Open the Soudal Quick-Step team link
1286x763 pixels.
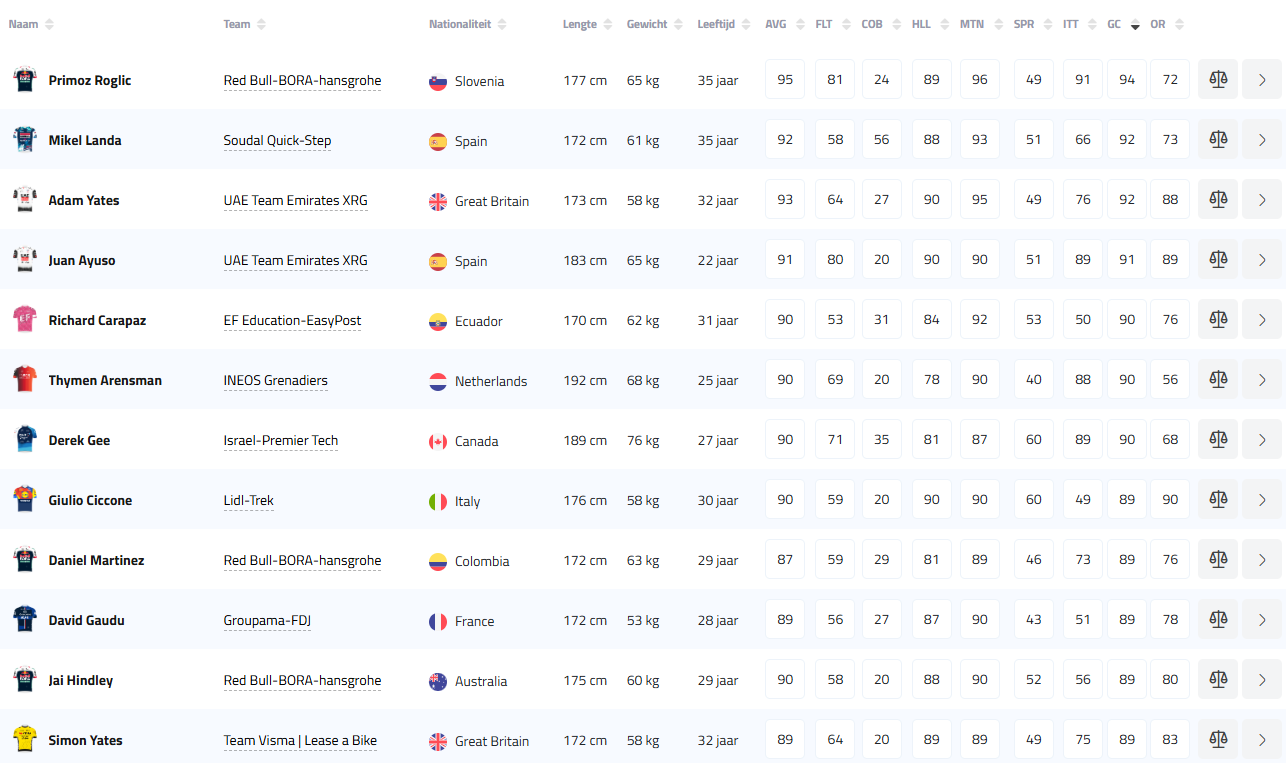coord(277,140)
